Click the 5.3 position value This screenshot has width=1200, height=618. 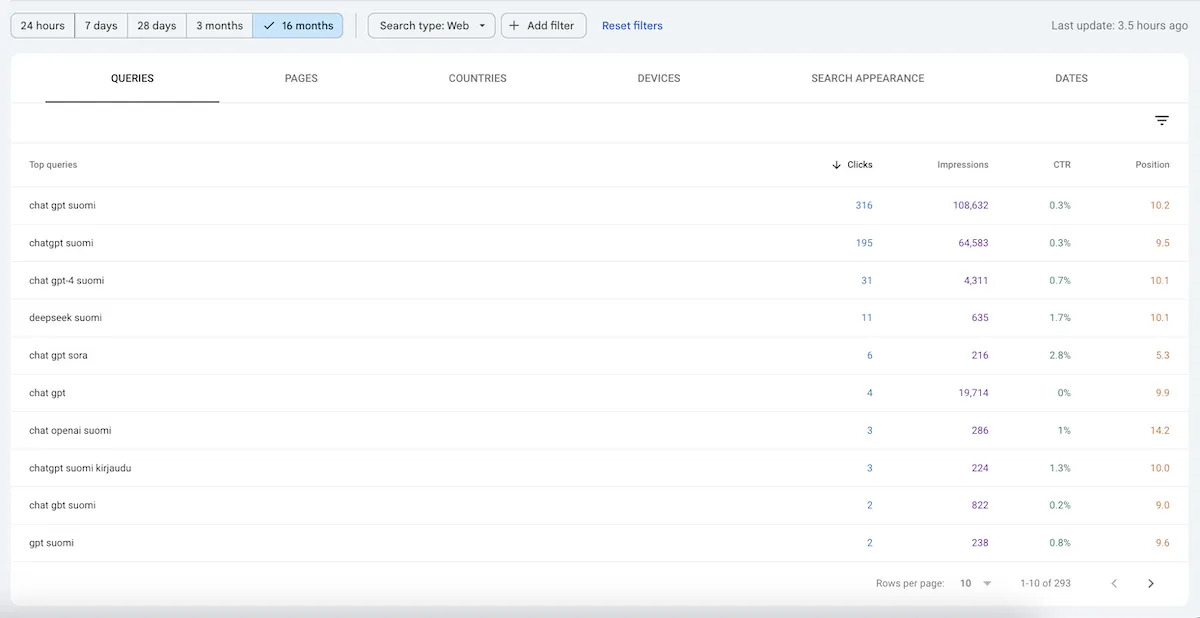[1162, 355]
